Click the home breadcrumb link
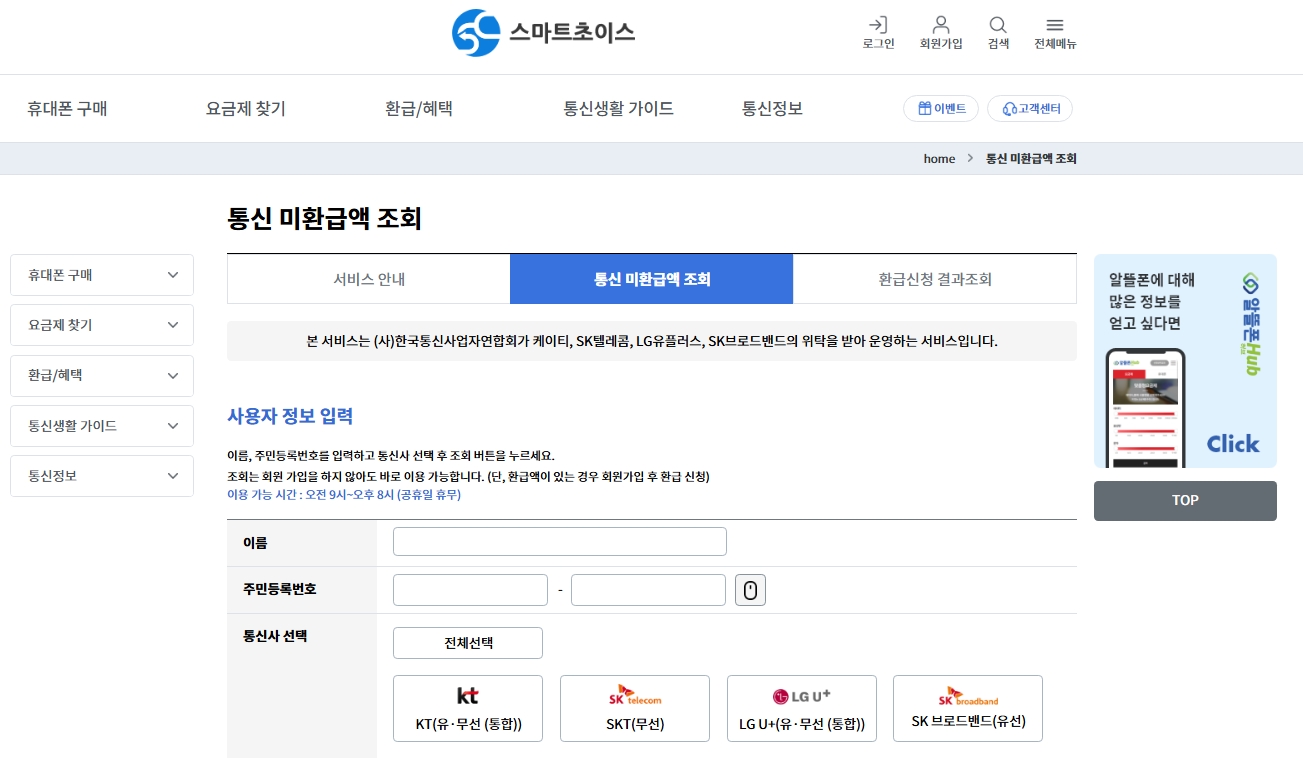This screenshot has height=758, width=1303. 939,158
